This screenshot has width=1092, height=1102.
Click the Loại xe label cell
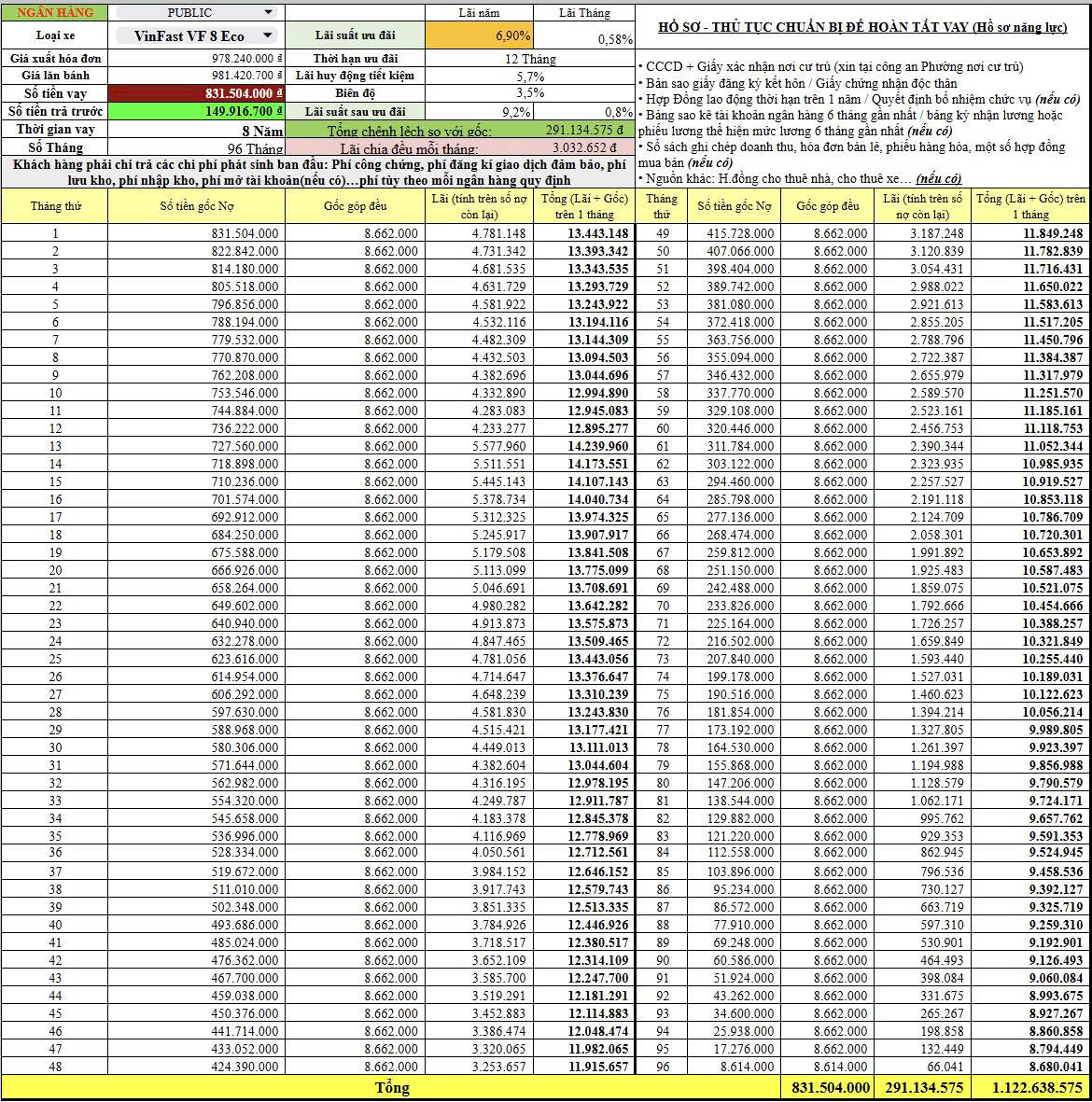pyautogui.click(x=54, y=35)
